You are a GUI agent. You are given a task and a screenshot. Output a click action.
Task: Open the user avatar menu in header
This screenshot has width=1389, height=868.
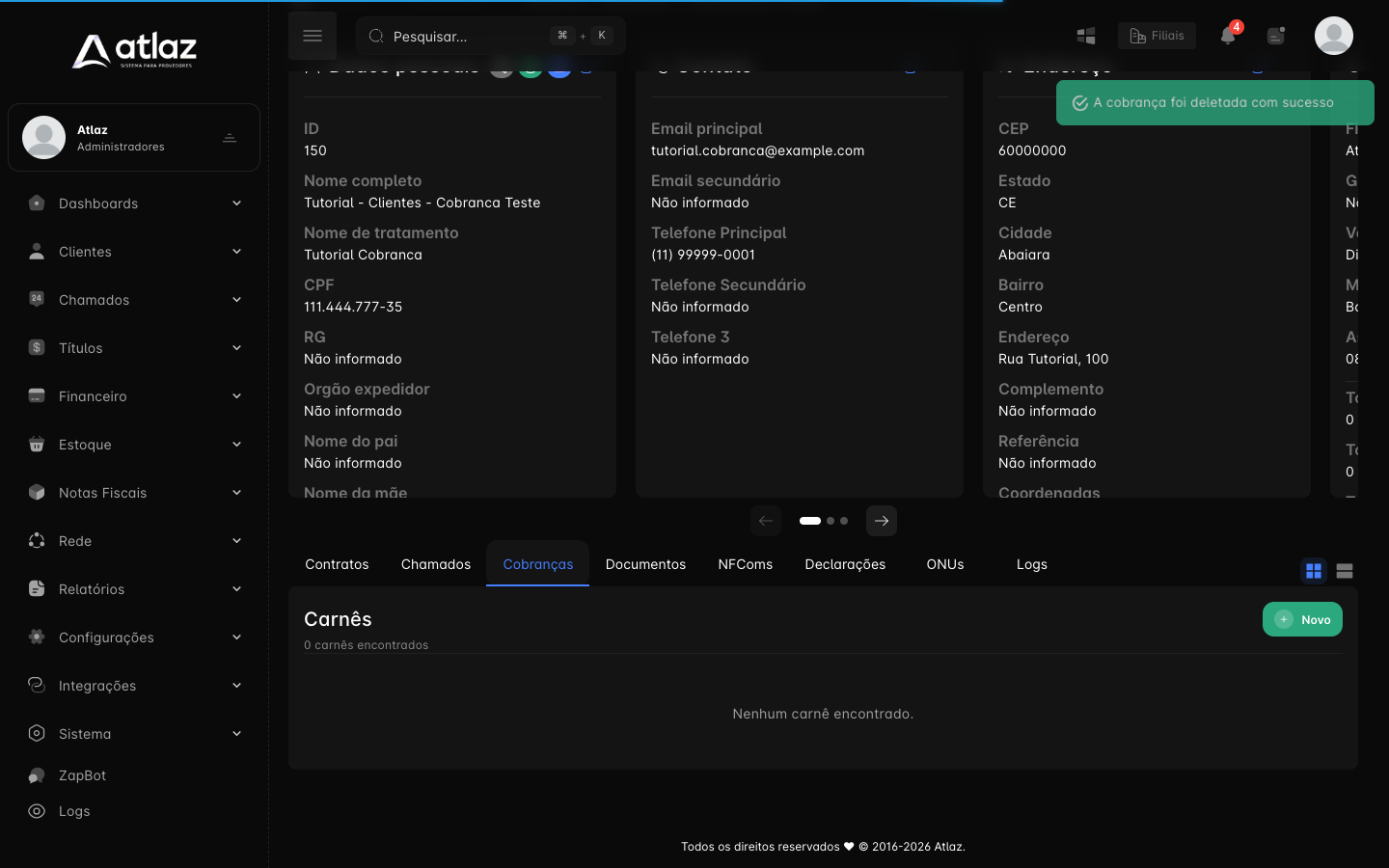coord(1334,36)
